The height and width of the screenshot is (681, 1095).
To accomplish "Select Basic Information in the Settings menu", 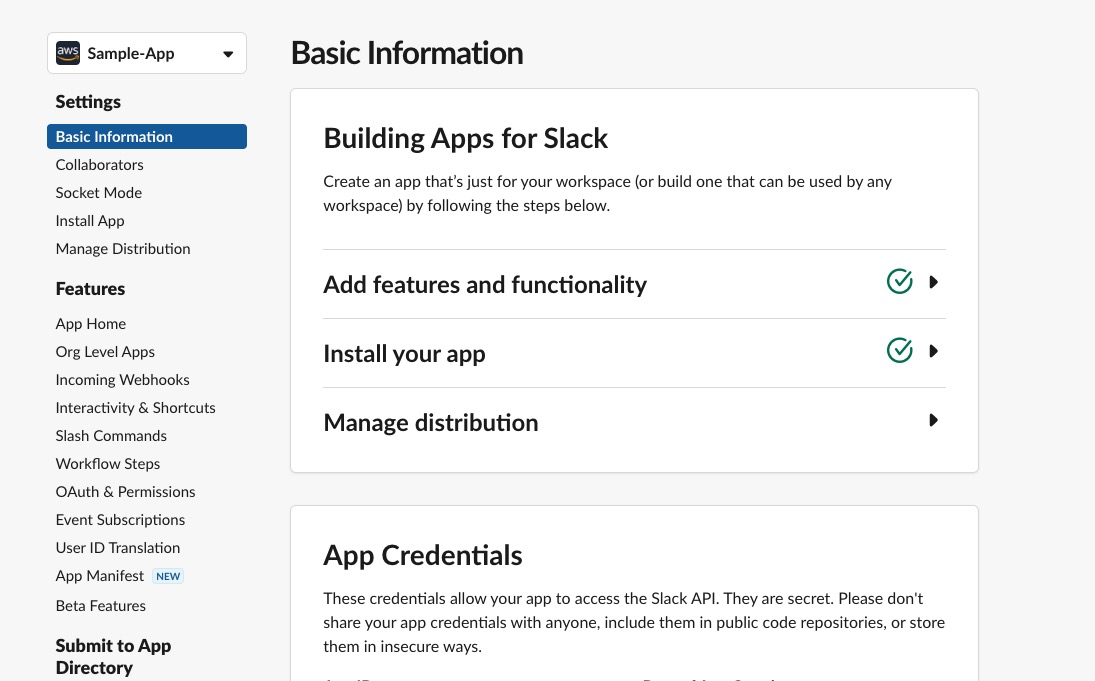I will (x=113, y=137).
